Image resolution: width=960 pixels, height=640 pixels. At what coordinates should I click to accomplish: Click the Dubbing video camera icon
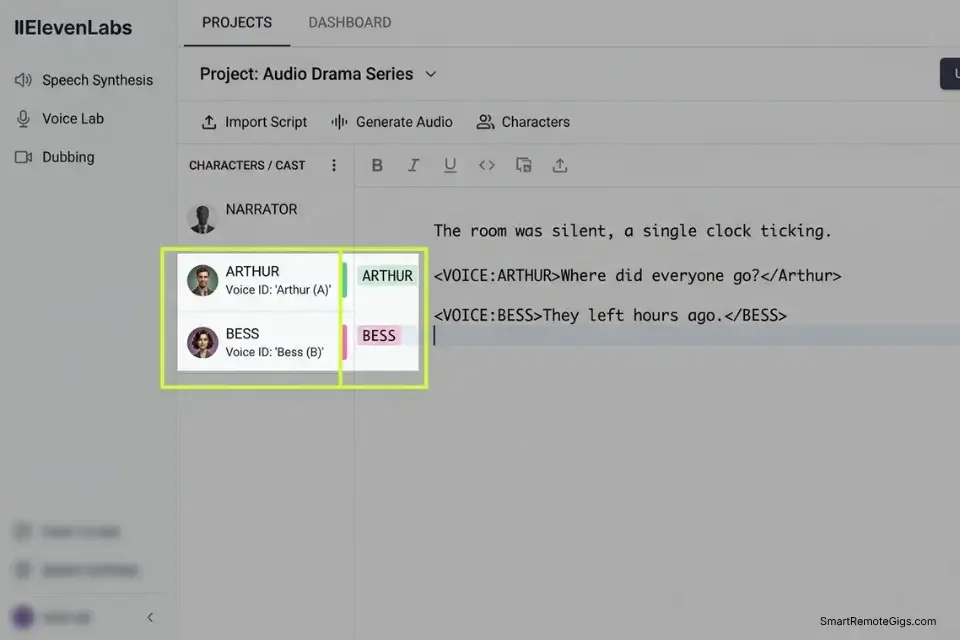tap(23, 157)
